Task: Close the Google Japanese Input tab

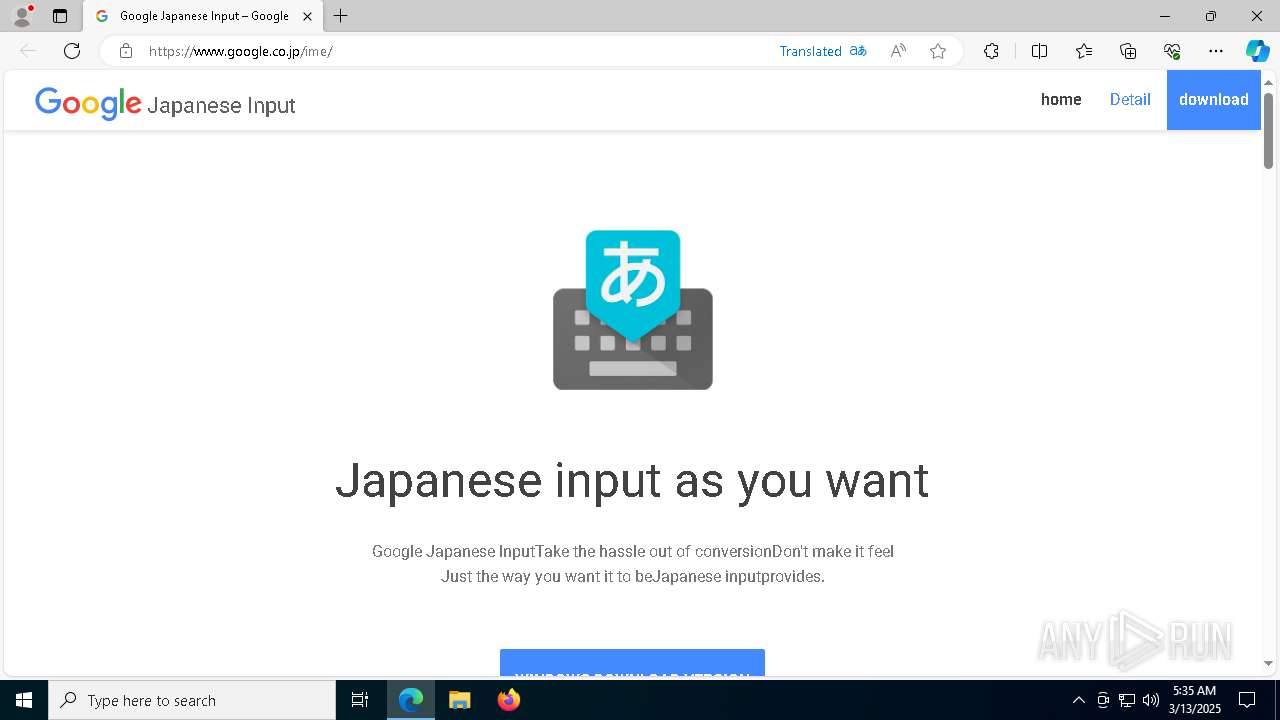Action: 307,16
